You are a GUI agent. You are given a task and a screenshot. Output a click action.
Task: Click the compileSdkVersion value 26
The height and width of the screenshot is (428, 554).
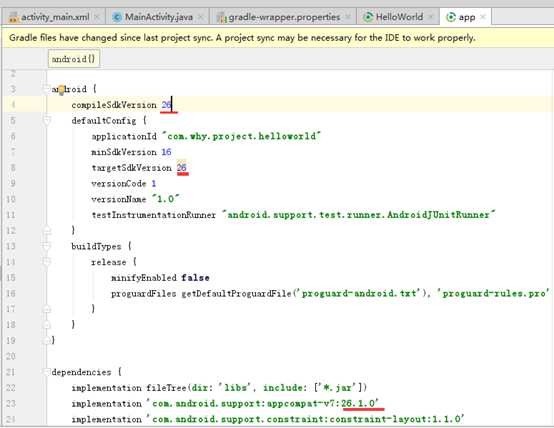pyautogui.click(x=166, y=105)
